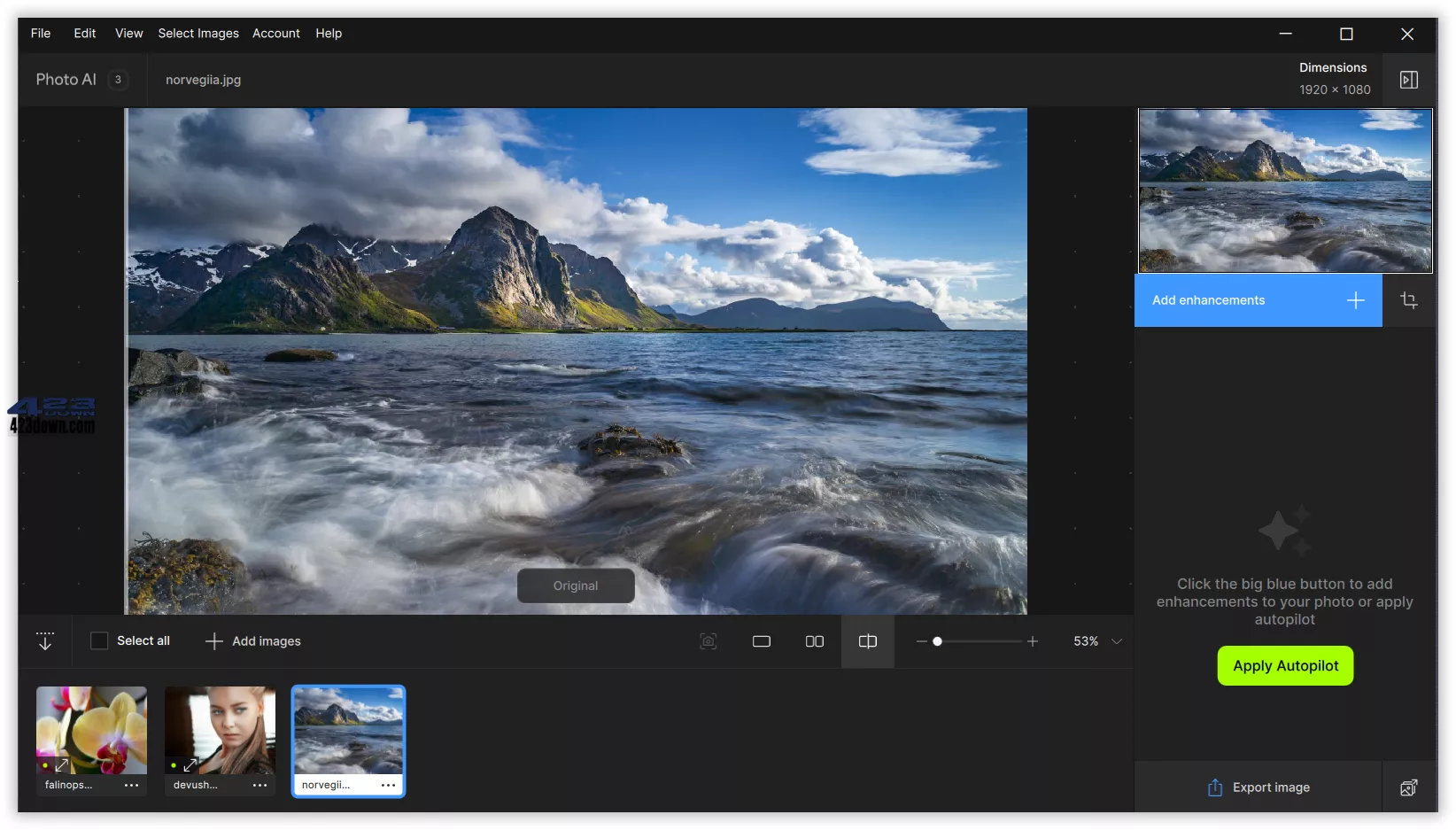Click the zoom slider handle
1456x830 pixels.
pos(939,640)
